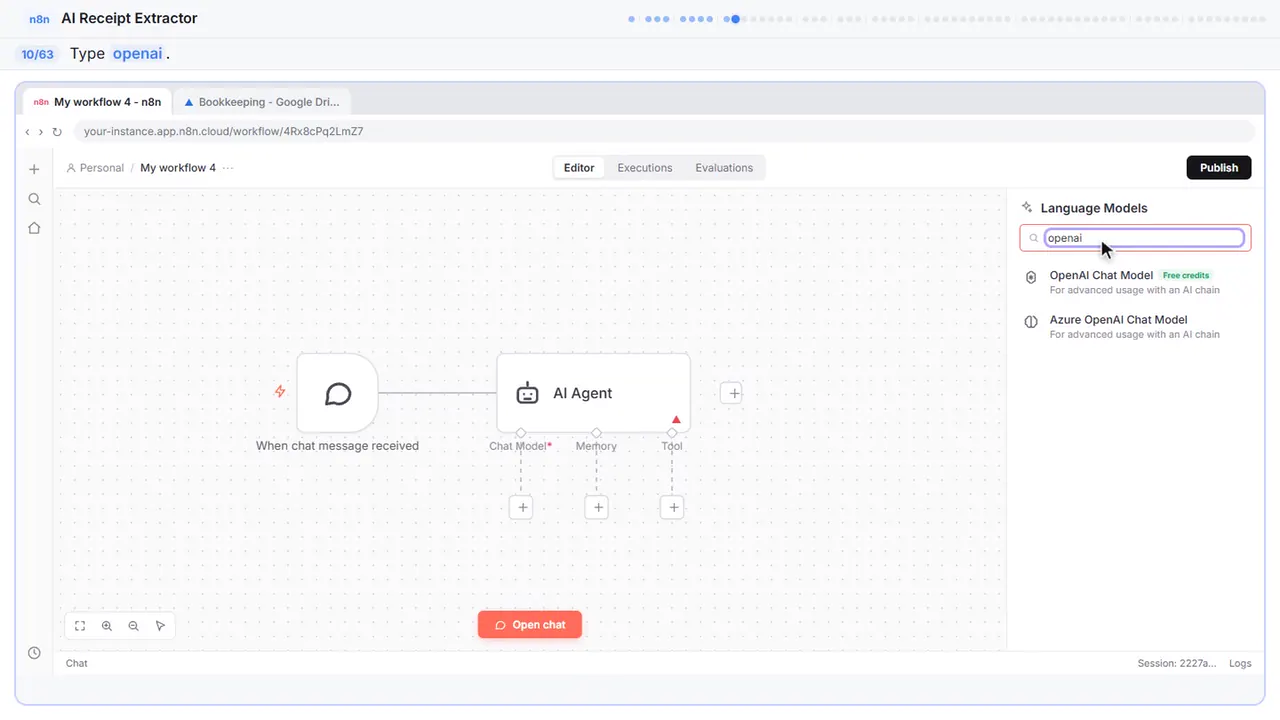Click the plus icon in left sidebar
The height and width of the screenshot is (720, 1280).
34,169
